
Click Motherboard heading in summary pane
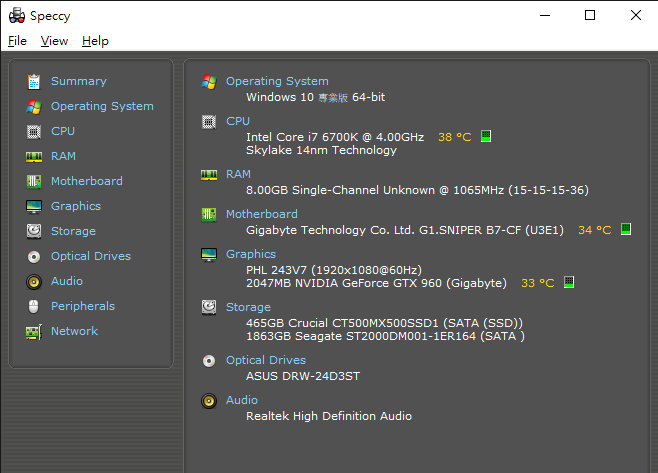click(262, 214)
